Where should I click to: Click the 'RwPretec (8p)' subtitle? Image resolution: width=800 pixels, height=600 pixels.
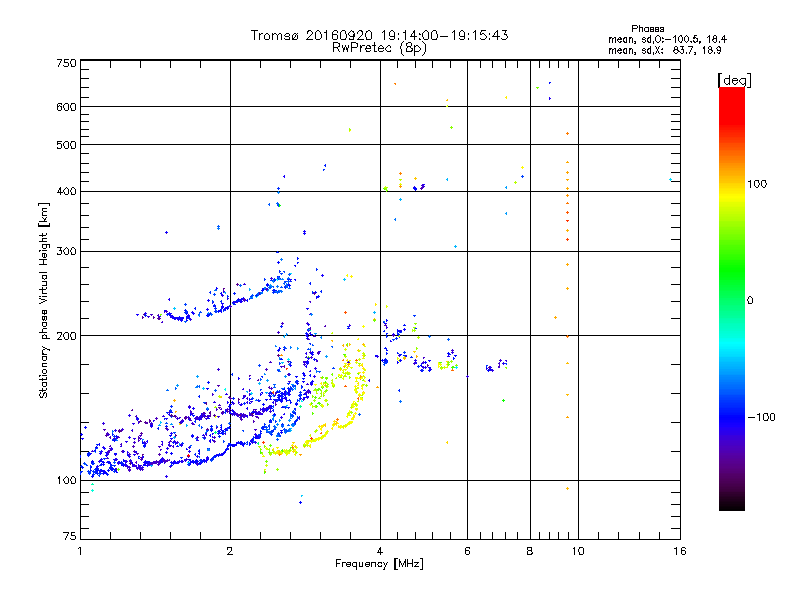click(x=379, y=48)
